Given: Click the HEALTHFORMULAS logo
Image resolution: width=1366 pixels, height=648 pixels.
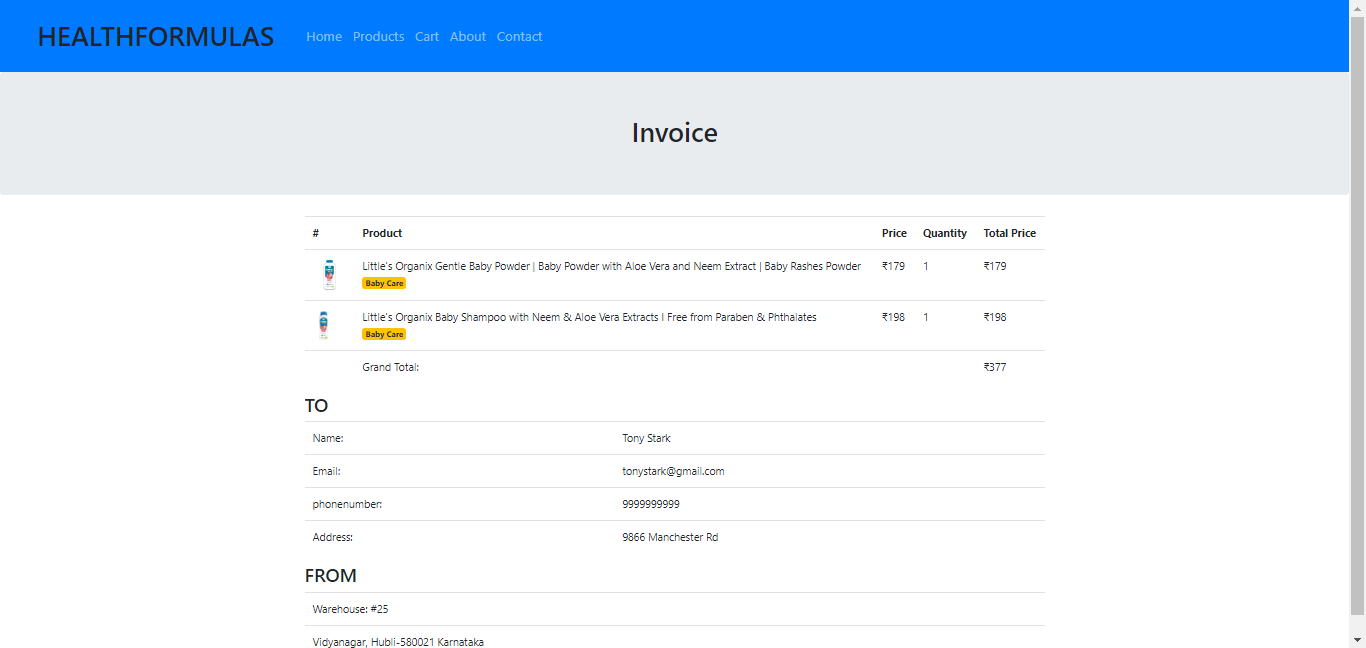Looking at the screenshot, I should (x=156, y=36).
